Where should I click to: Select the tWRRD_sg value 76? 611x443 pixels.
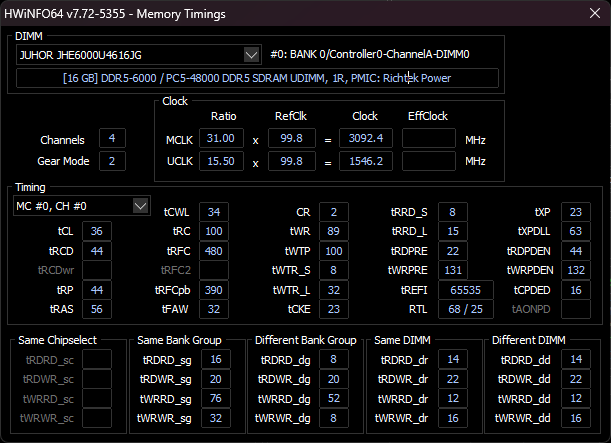pos(212,397)
